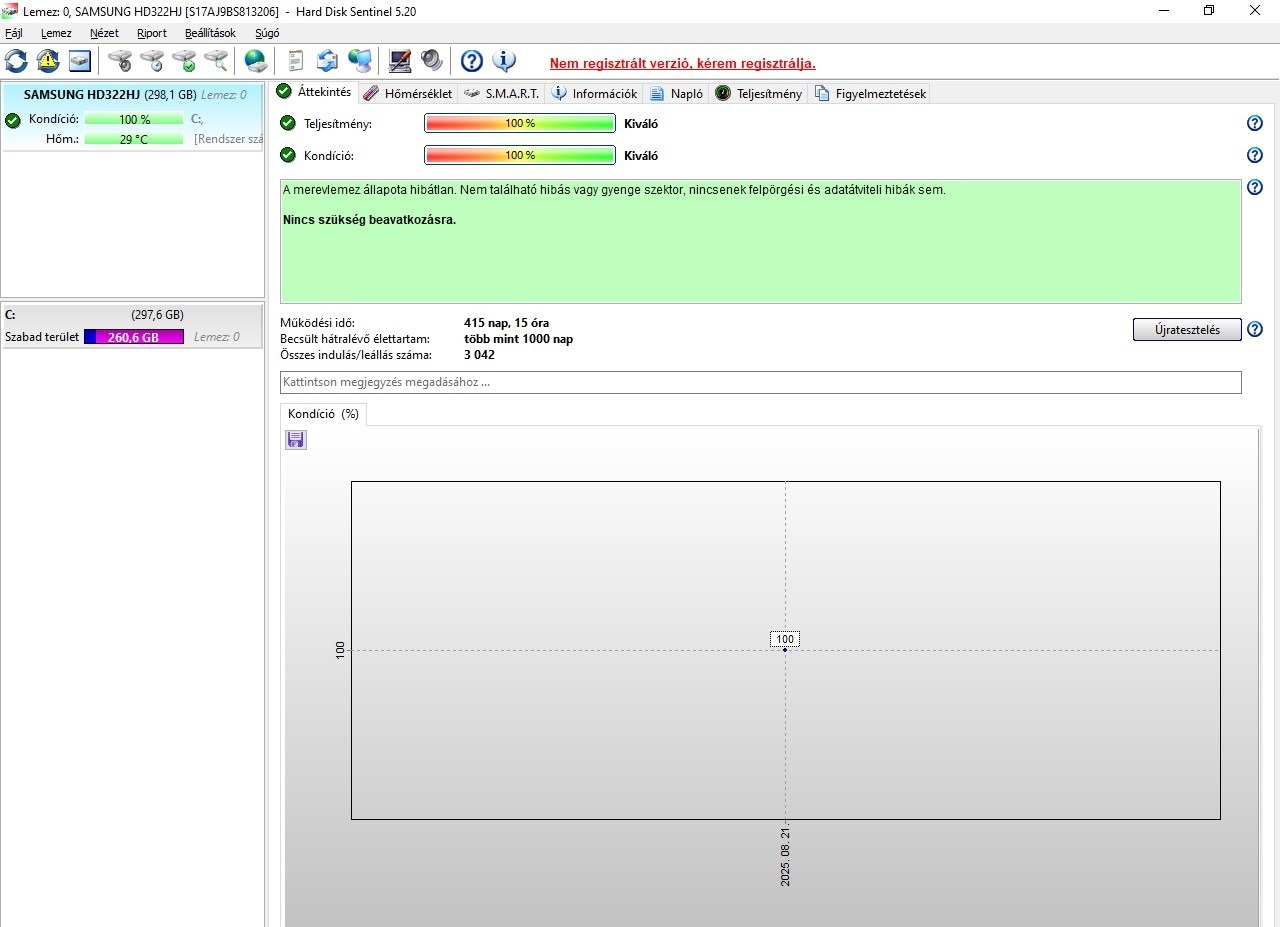This screenshot has height=927, width=1280.
Task: Click the globe with monitor icon
Action: click(x=360, y=61)
